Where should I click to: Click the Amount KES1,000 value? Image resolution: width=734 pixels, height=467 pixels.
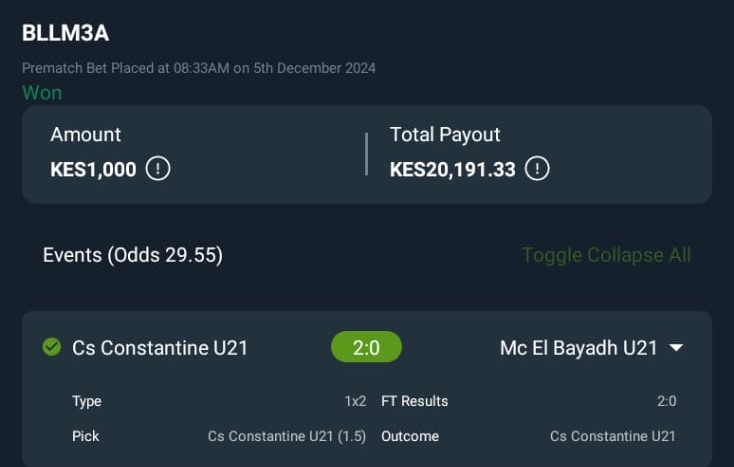pyautogui.click(x=93, y=169)
